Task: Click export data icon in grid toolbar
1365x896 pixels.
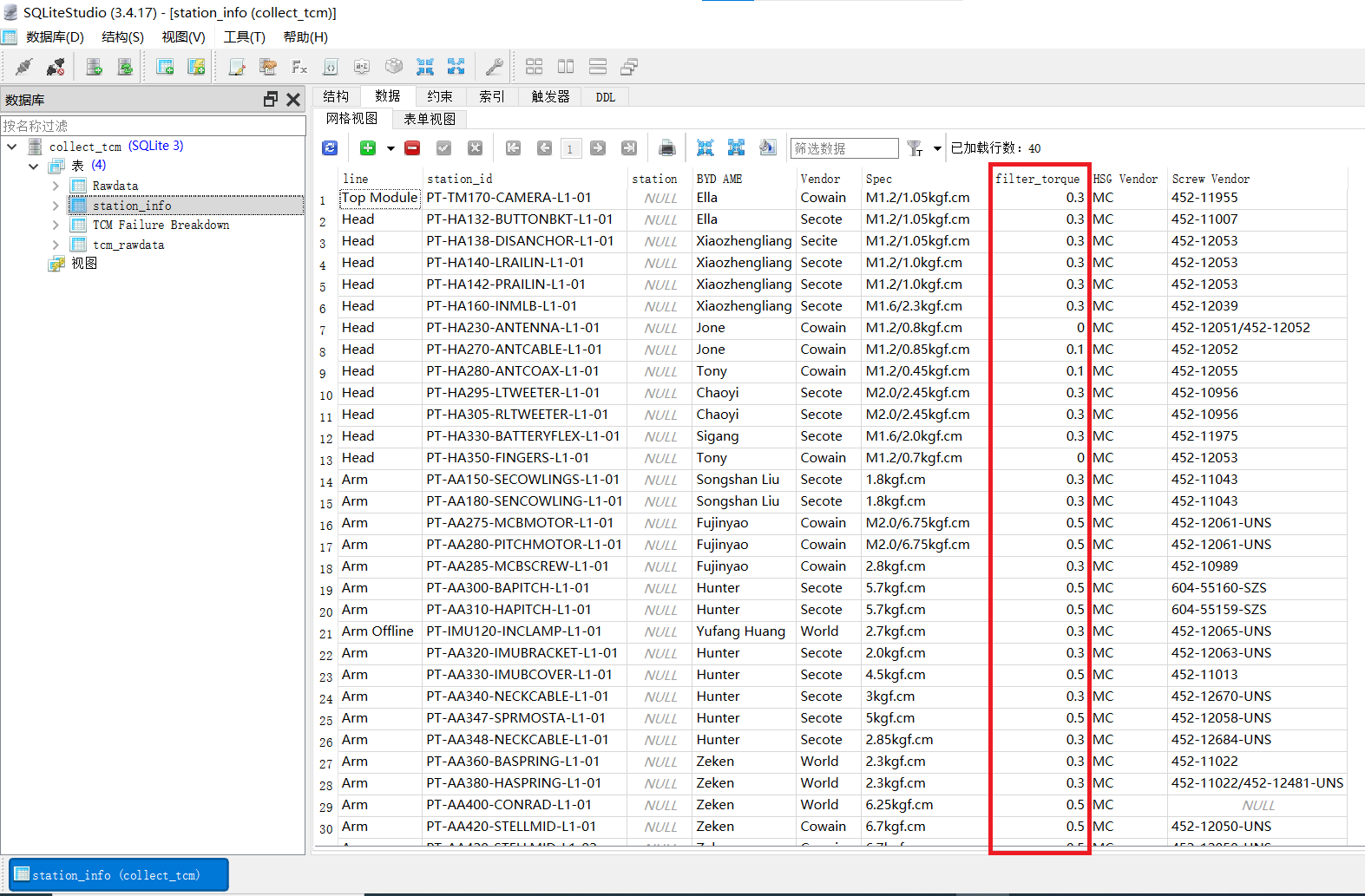Action: (737, 148)
